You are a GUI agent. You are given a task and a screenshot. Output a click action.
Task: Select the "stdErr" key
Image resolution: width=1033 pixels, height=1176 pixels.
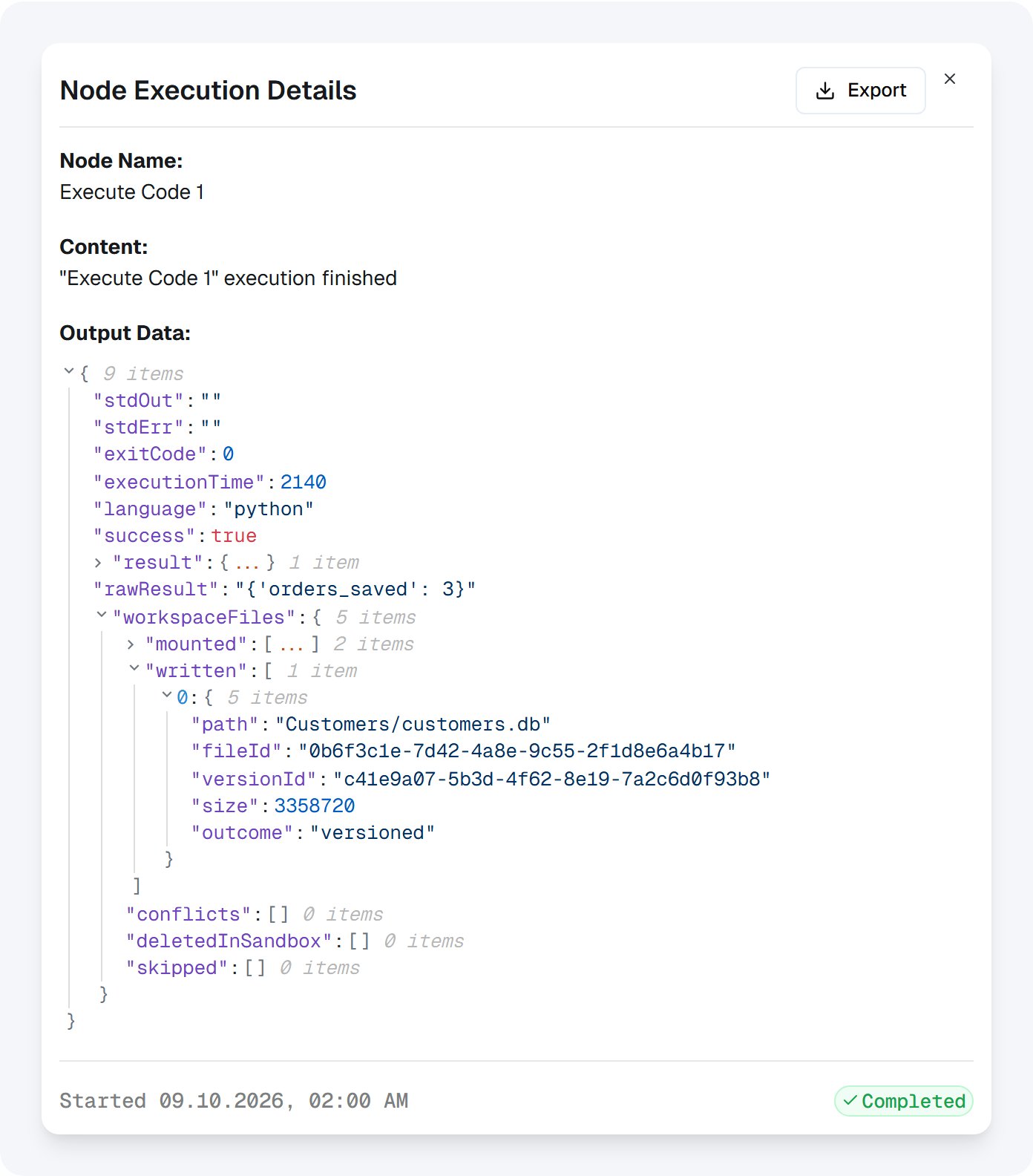pos(139,428)
